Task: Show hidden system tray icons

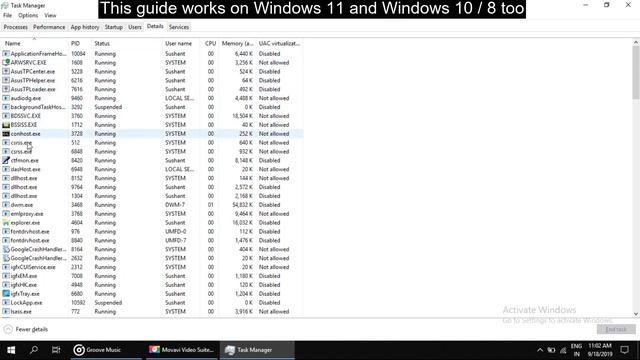Action: (x=540, y=350)
